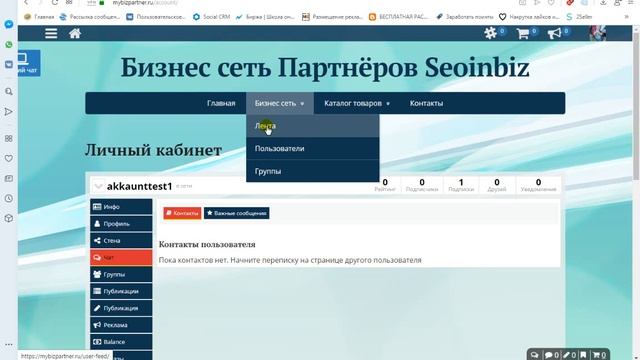
Task: Open 'Инфо' in the account sidebar
Action: [121, 207]
